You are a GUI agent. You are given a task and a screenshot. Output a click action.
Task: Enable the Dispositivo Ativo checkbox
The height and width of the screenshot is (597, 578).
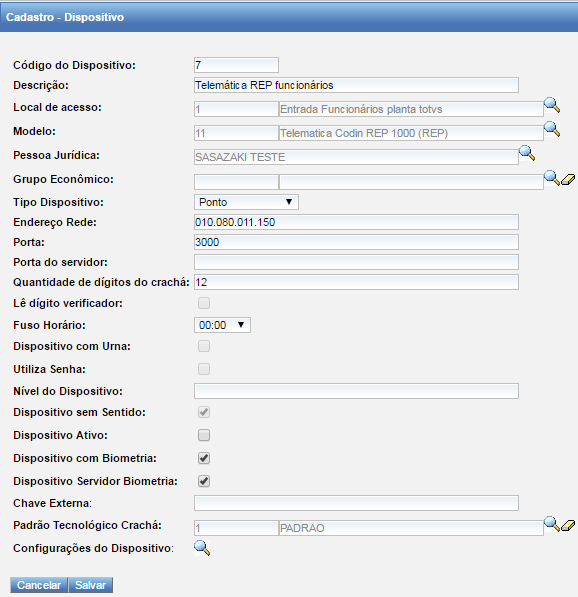[x=204, y=435]
